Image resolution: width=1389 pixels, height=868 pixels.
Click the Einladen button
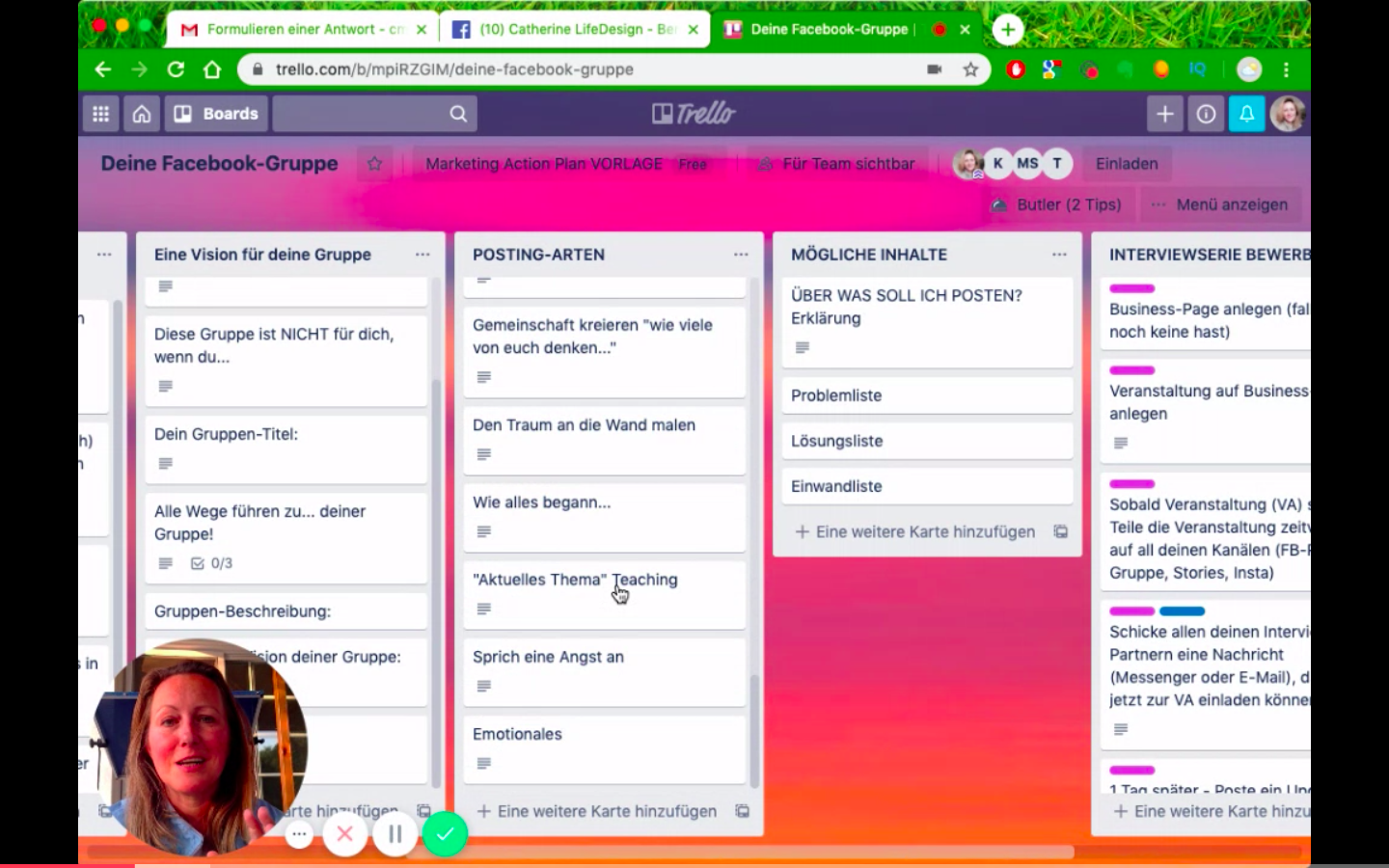(x=1126, y=164)
